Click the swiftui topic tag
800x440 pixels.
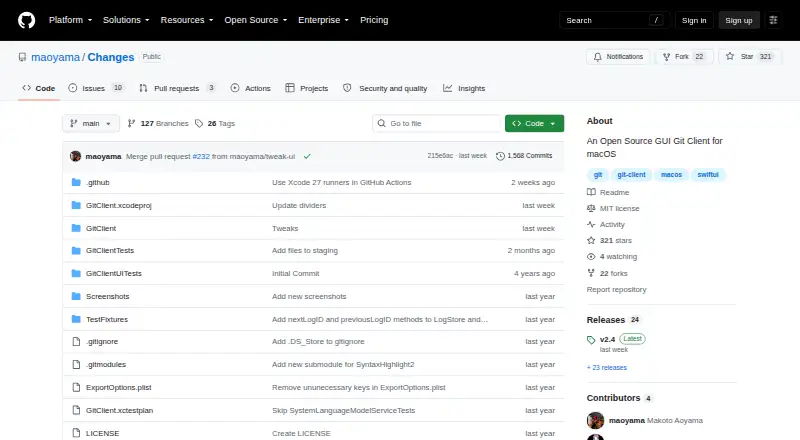click(x=708, y=175)
